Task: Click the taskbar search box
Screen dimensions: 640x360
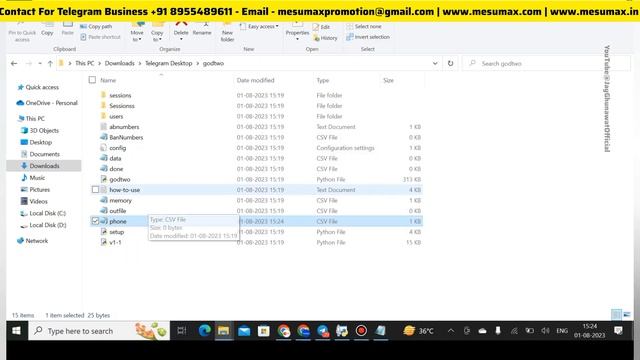Action: click(x=99, y=331)
